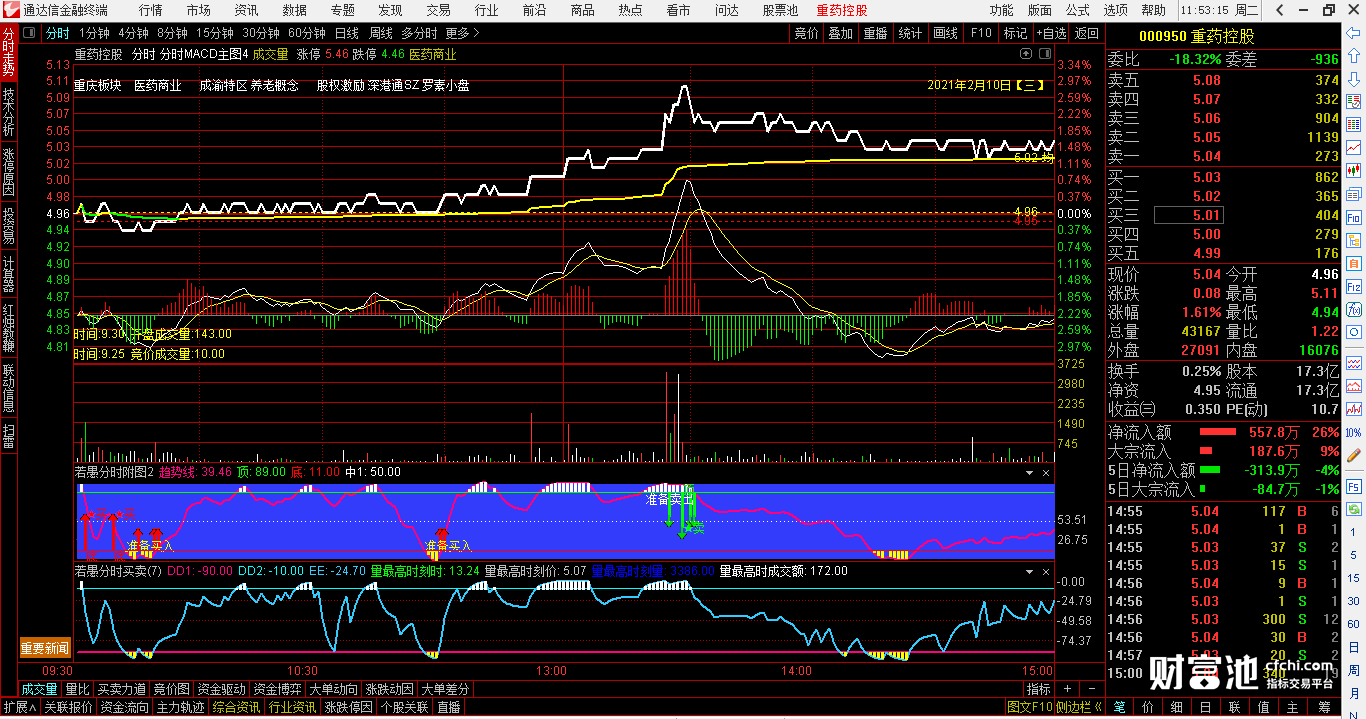The image size is (1366, 719).
Task: Select the 重药控股 top tab
Action: (842, 10)
